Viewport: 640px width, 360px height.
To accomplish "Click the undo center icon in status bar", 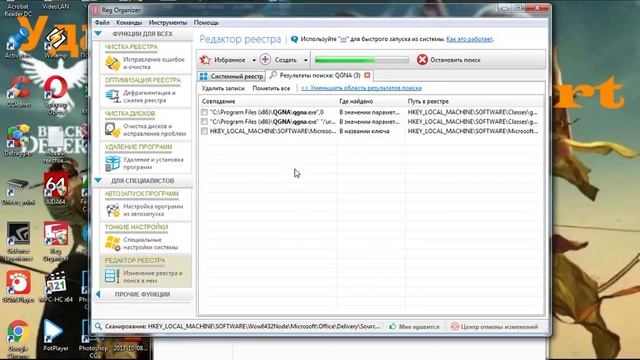I will tap(455, 327).
